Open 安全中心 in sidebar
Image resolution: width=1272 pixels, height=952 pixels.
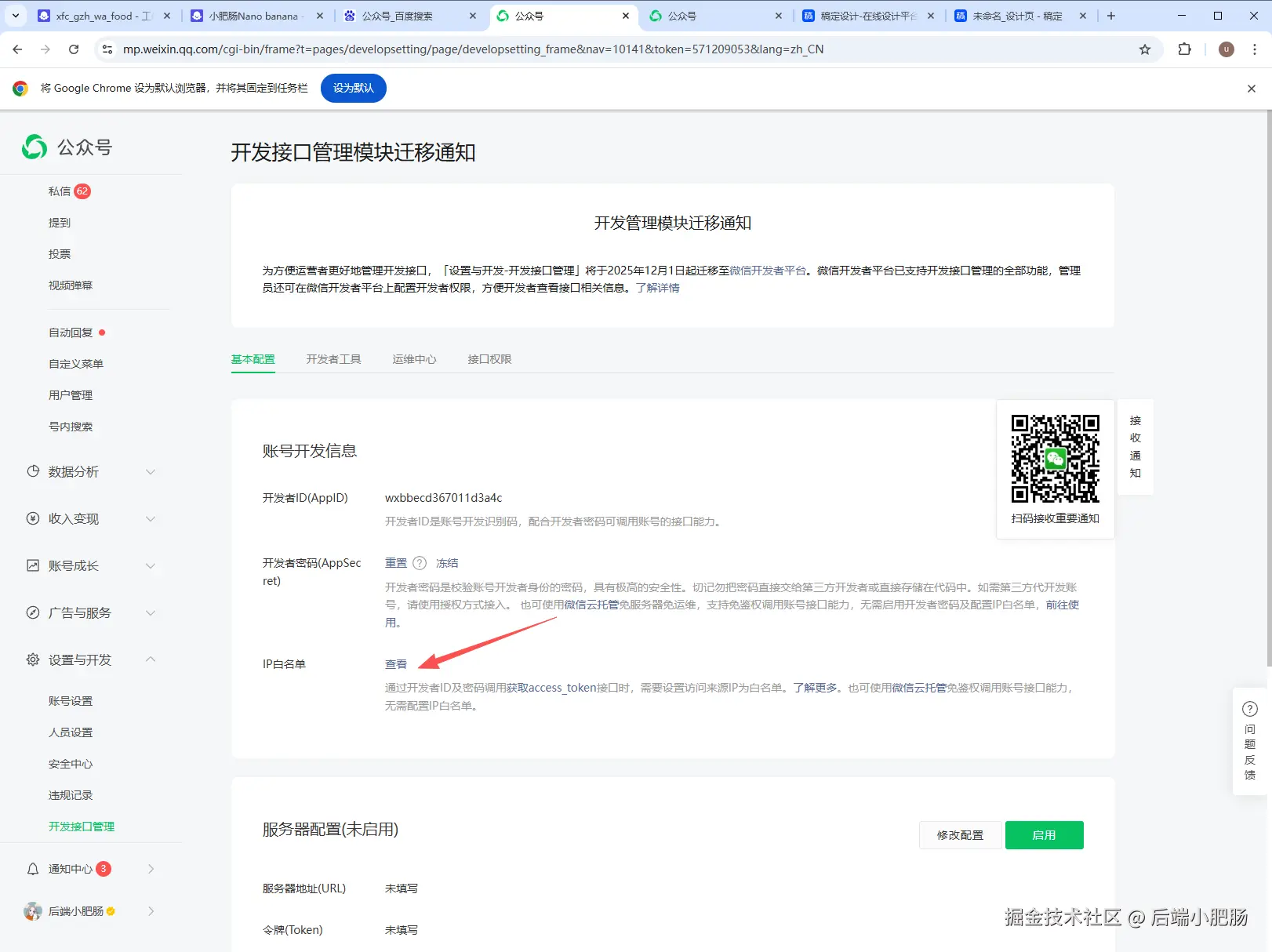pos(71,764)
